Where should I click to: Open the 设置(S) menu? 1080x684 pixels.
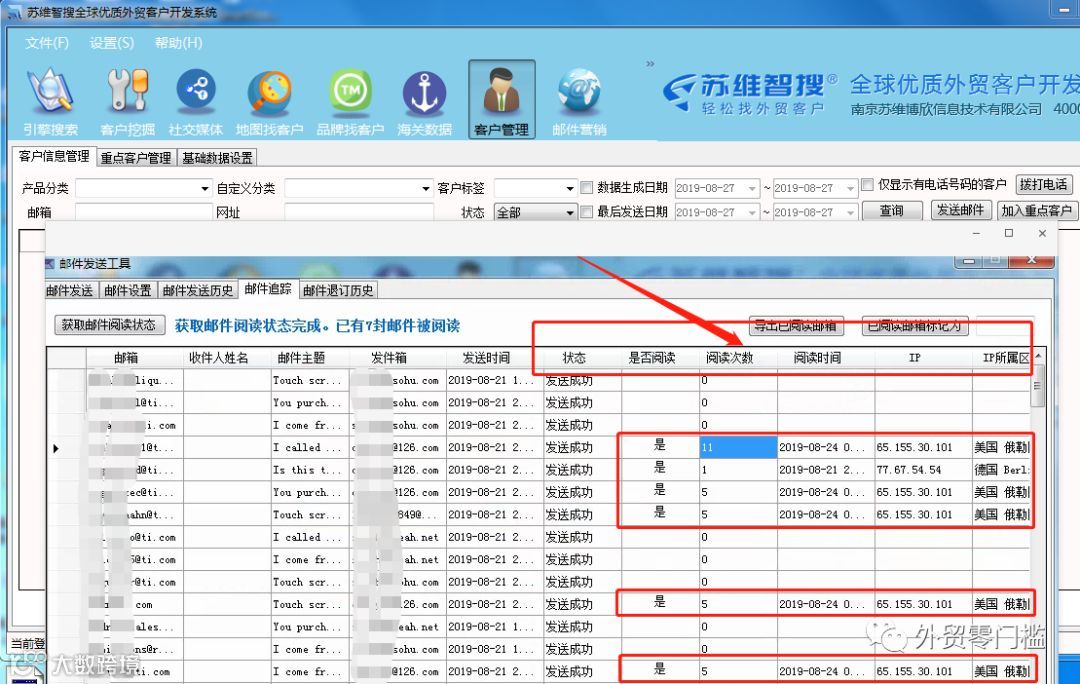pyautogui.click(x=112, y=43)
